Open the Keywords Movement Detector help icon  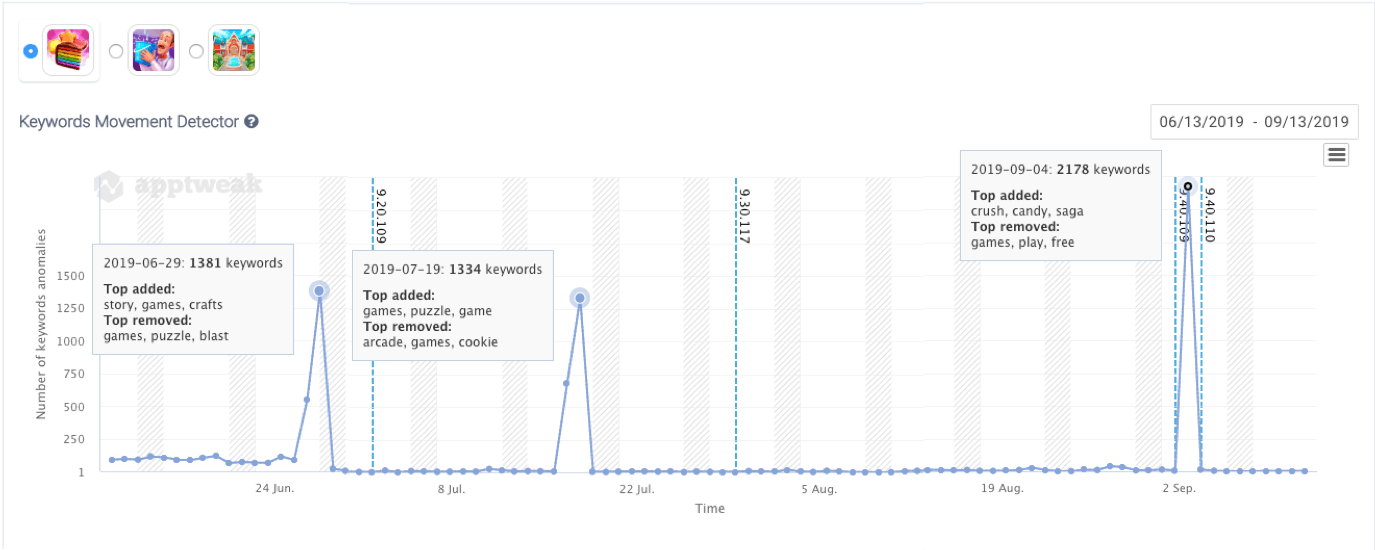[x=252, y=122]
